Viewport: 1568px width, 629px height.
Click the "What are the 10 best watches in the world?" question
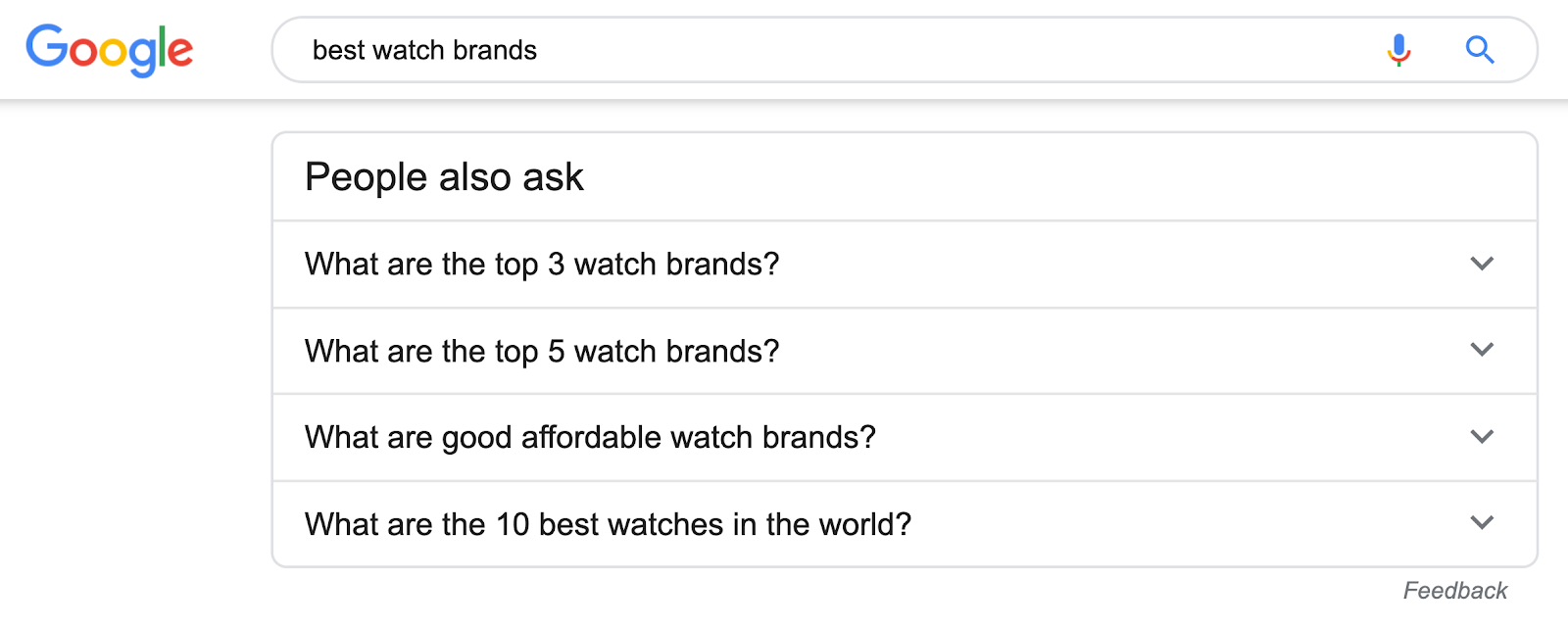coord(608,524)
